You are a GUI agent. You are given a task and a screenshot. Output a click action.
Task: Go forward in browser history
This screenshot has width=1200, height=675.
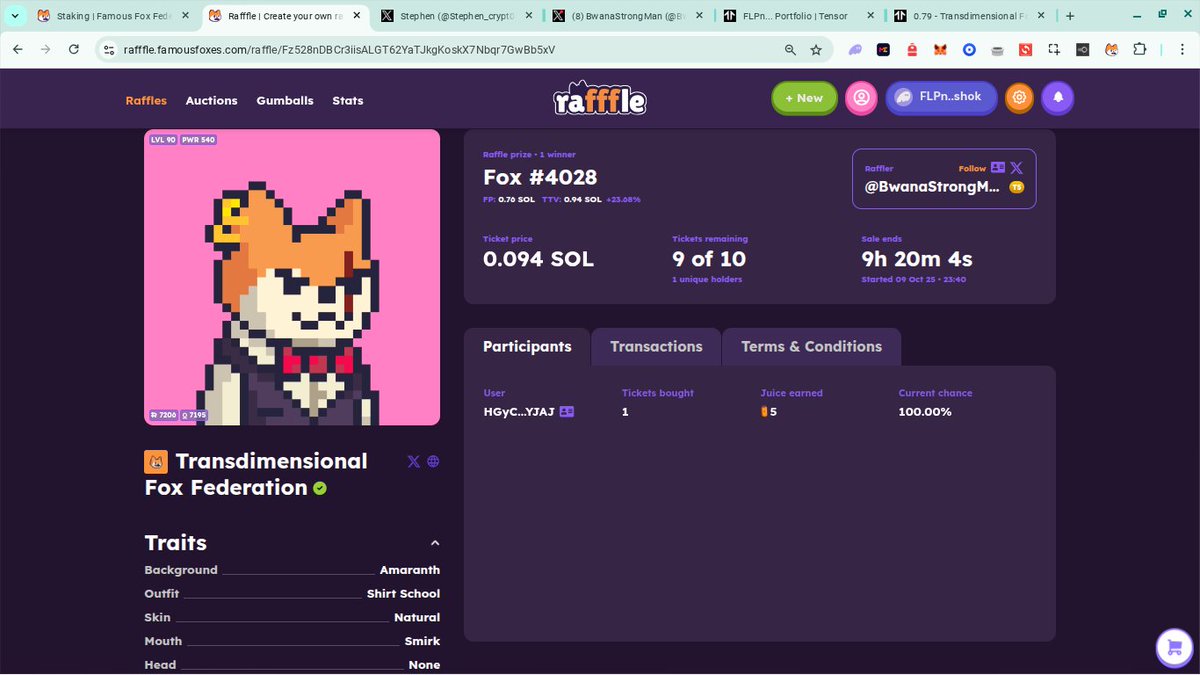point(46,49)
